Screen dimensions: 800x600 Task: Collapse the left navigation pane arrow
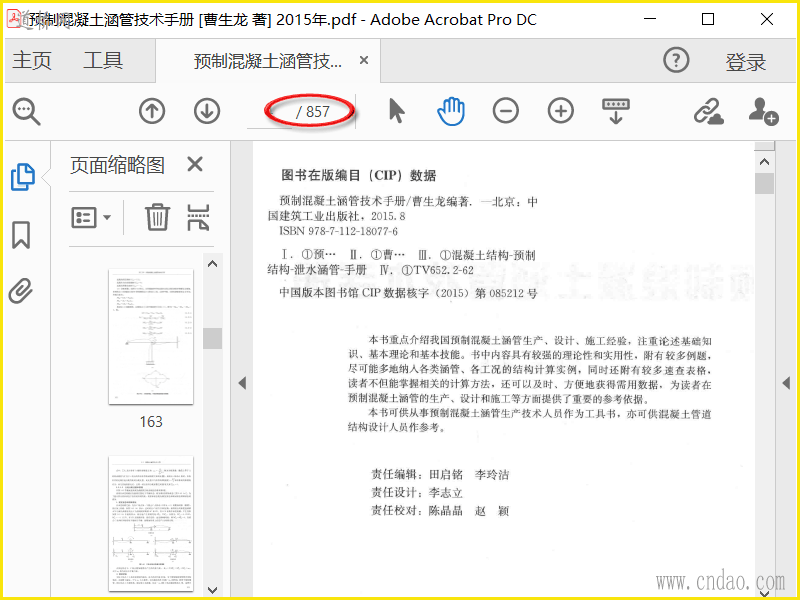click(242, 383)
